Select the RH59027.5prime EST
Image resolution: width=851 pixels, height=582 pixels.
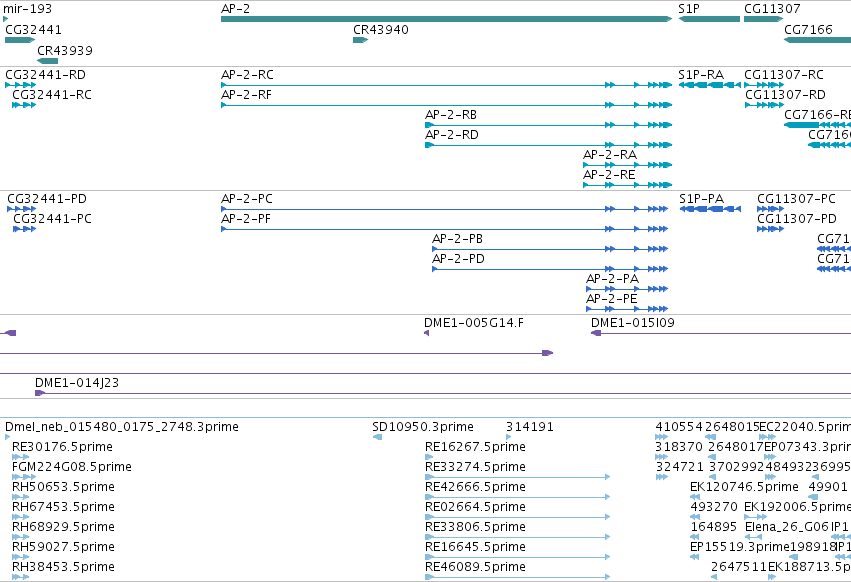pos(21,557)
